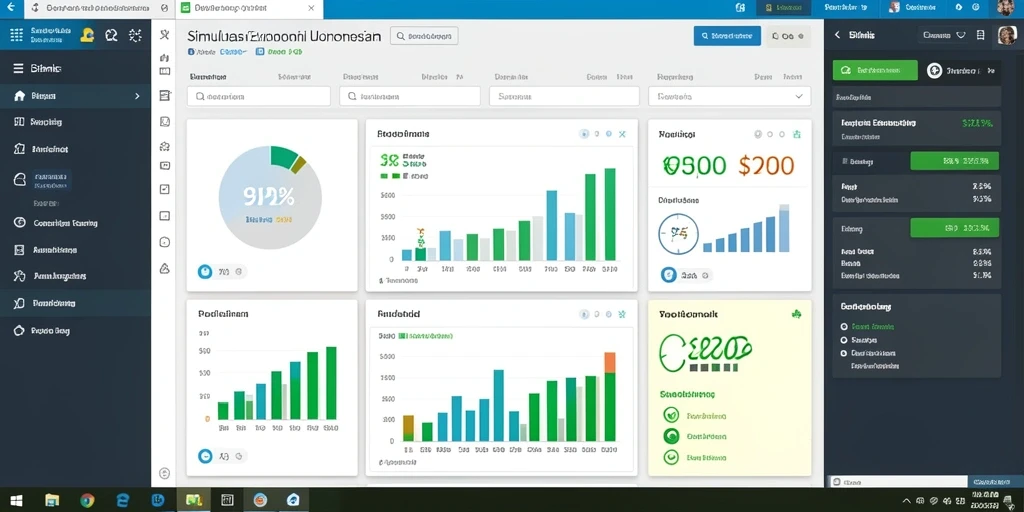
Task: Select the third radio option in right panel
Action: 844,353
